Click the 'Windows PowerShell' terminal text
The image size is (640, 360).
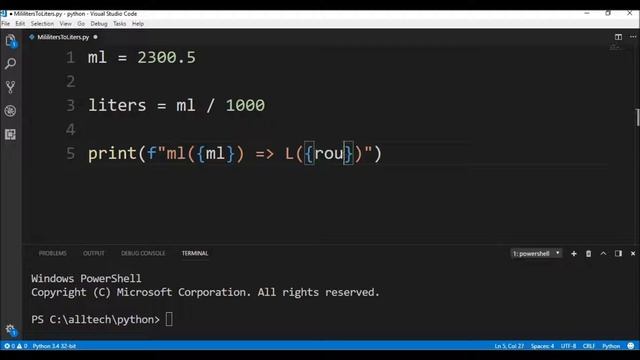coord(86,278)
